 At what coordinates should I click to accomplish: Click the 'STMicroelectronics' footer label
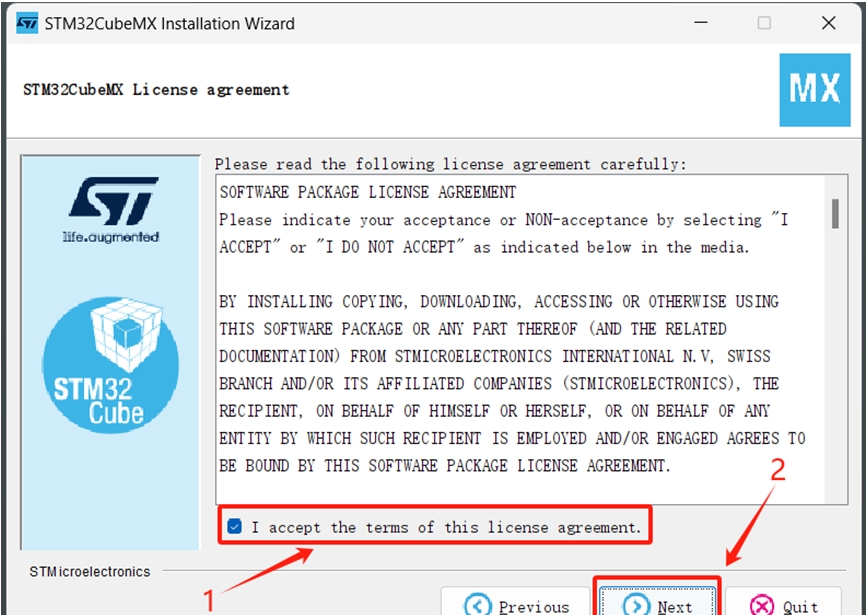tap(90, 571)
